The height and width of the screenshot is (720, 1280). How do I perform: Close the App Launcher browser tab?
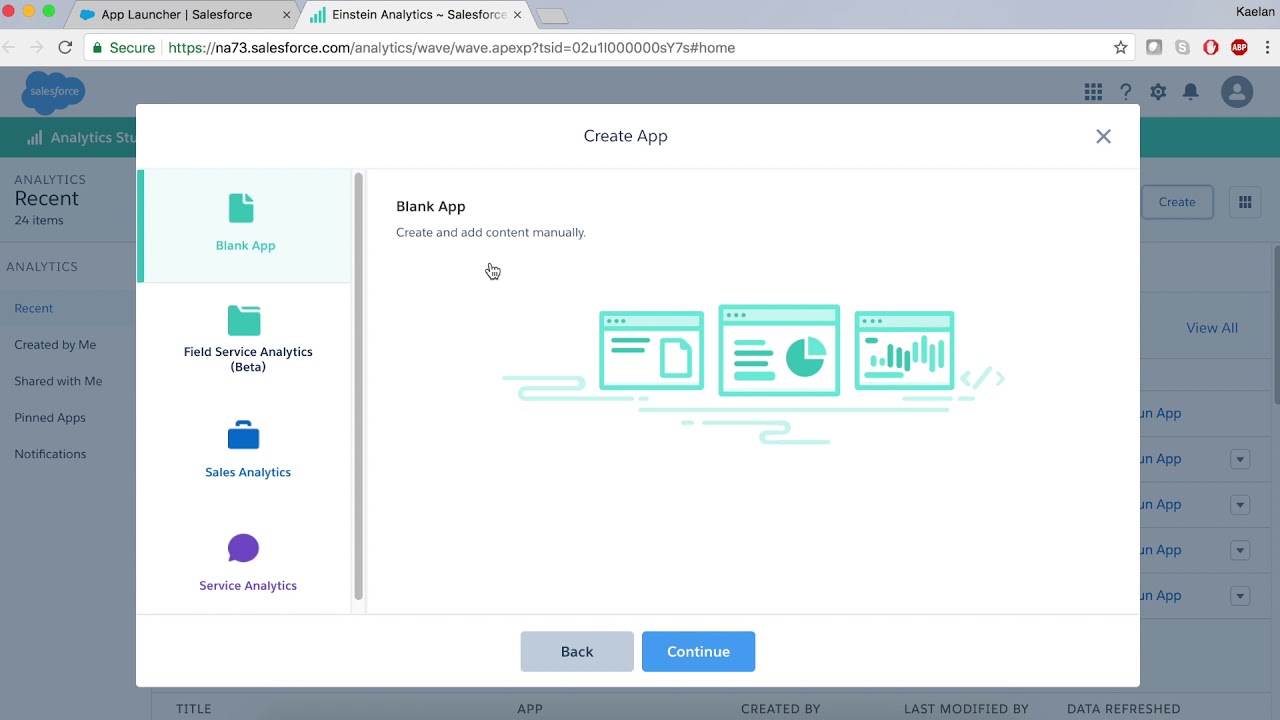(287, 15)
